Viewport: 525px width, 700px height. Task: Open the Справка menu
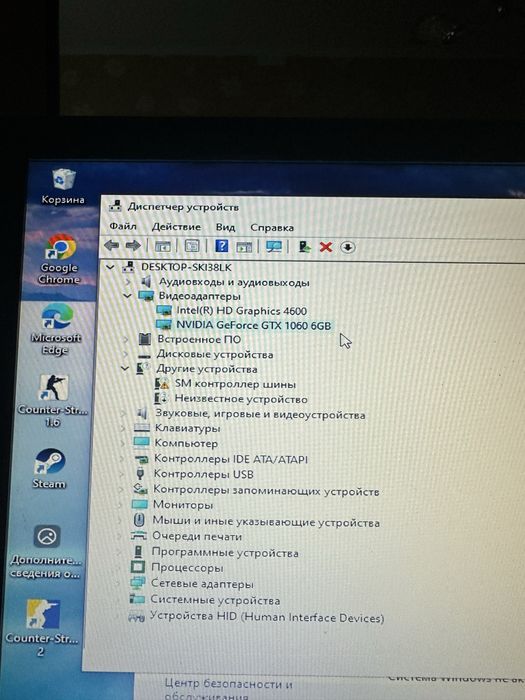pos(272,228)
